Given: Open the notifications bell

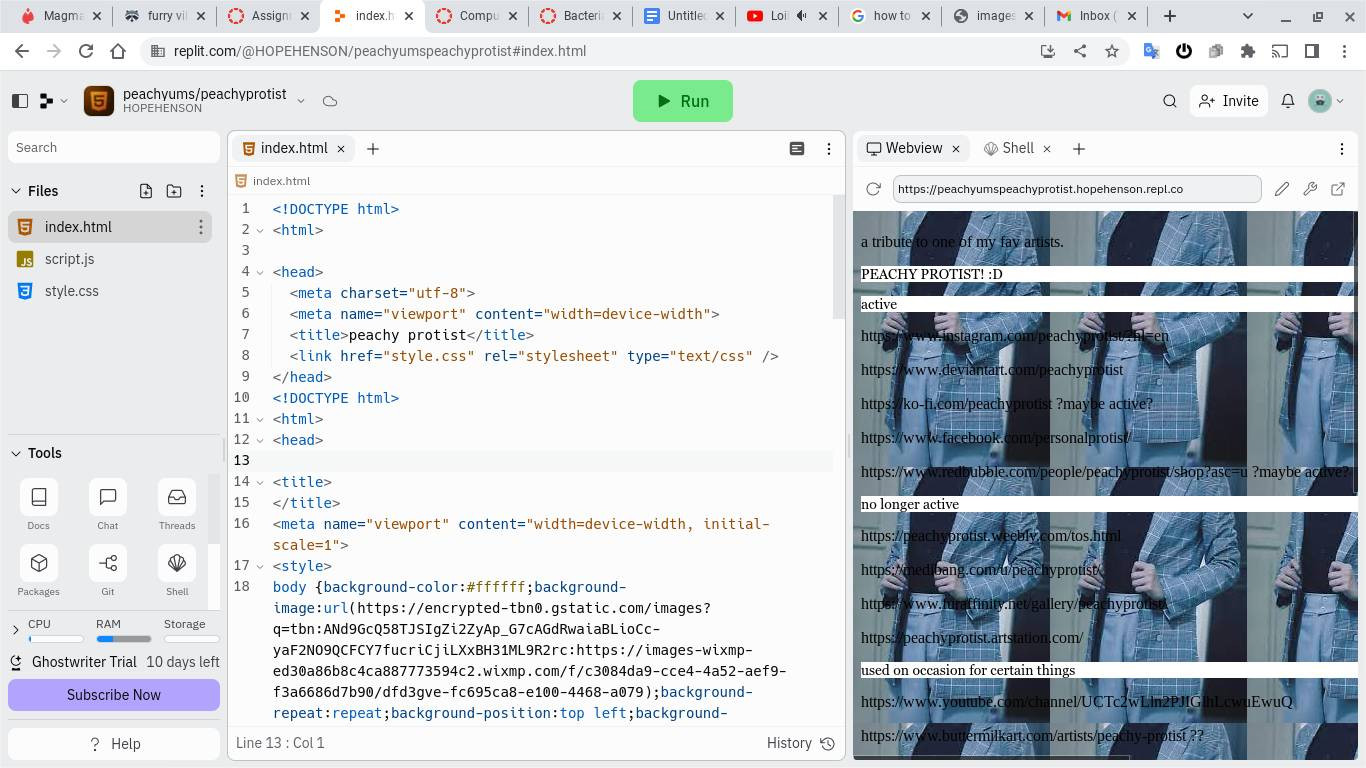Looking at the screenshot, I should (x=1288, y=101).
